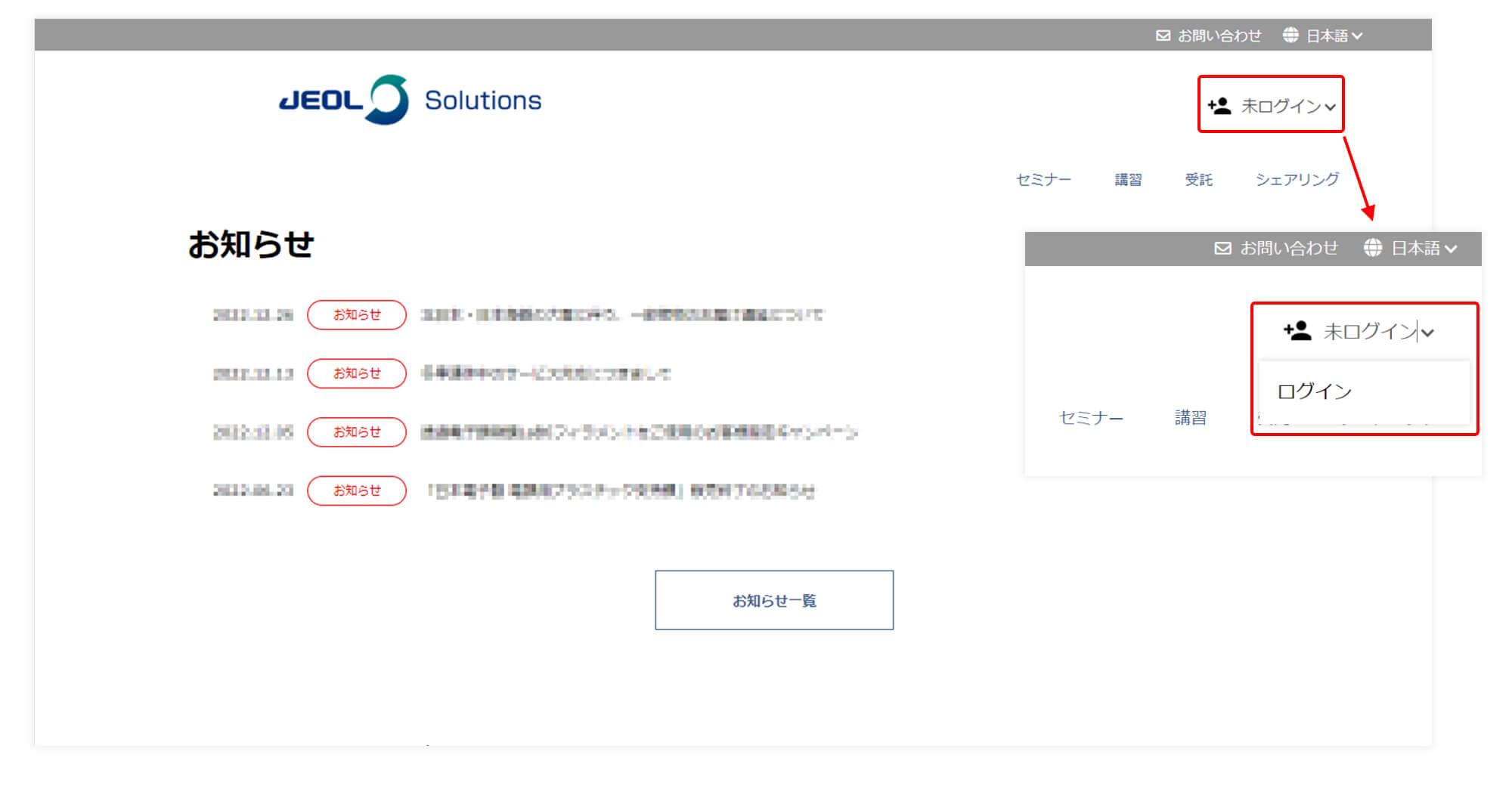Open the 講習 item in the main navigation
This screenshot has height=792, width=1512.
[x=1128, y=180]
